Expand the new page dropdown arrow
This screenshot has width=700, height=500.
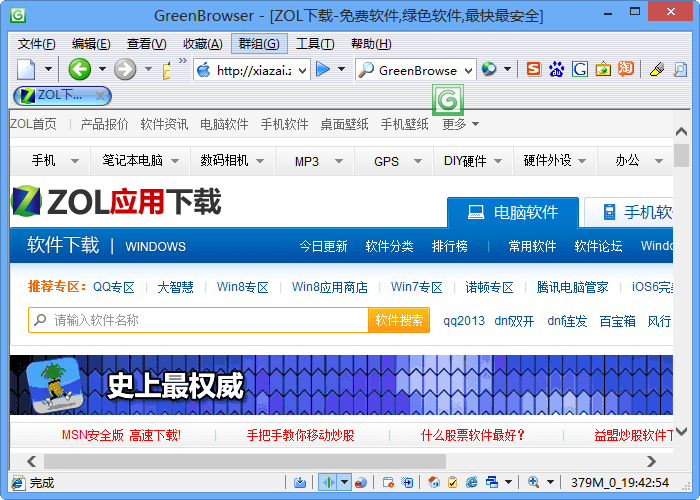(x=48, y=69)
